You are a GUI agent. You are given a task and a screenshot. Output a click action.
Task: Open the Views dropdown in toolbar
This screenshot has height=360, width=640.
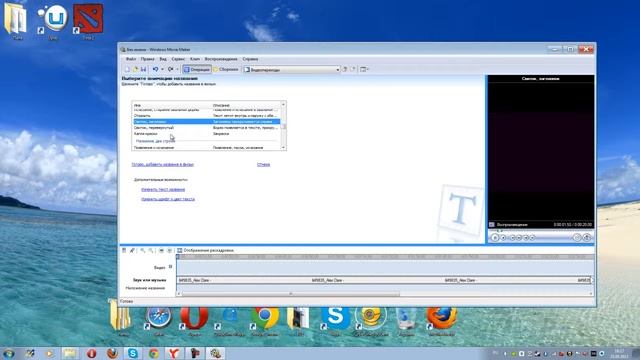(x=364, y=69)
